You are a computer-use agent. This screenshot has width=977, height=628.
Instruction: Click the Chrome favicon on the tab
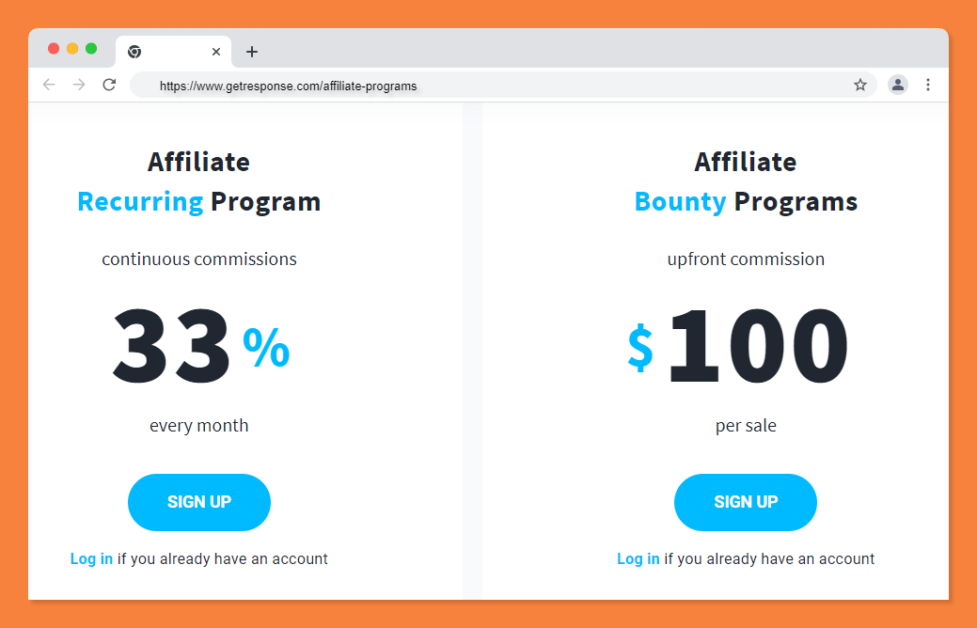click(x=134, y=52)
